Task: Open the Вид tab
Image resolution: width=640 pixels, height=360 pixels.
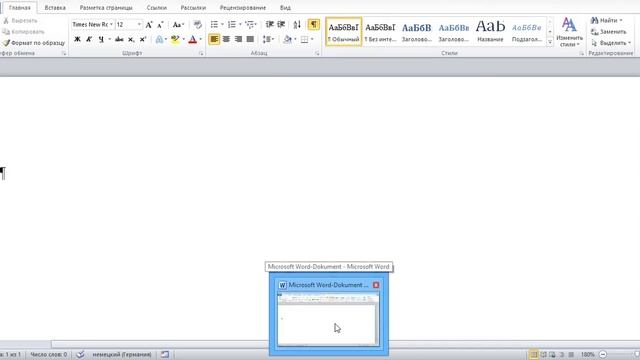Action: coord(285,8)
